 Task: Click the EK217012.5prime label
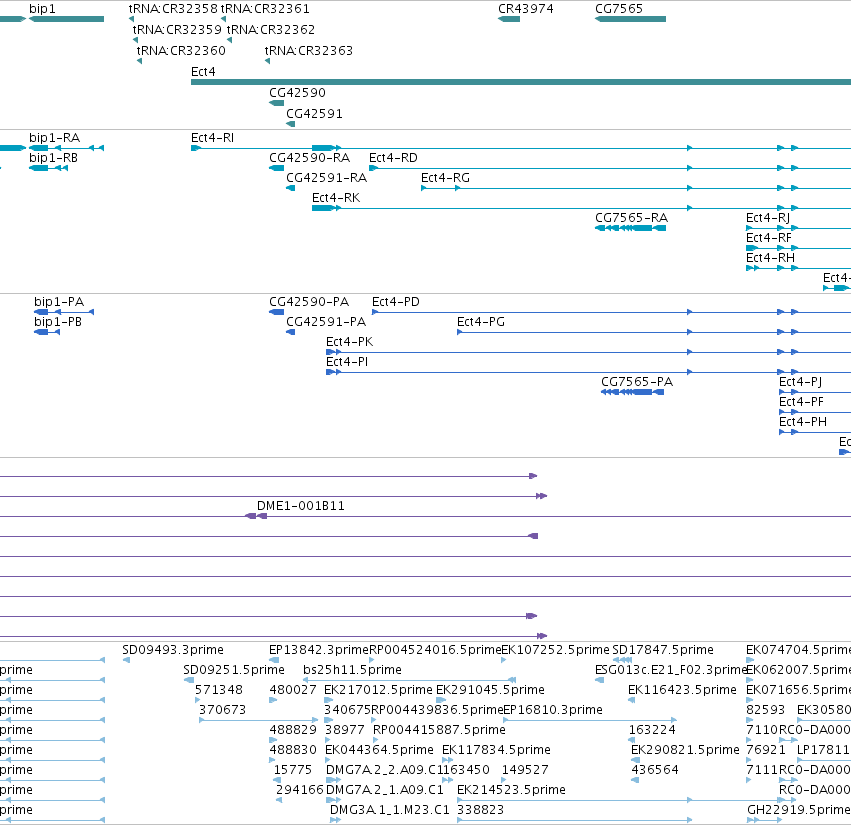[378, 690]
